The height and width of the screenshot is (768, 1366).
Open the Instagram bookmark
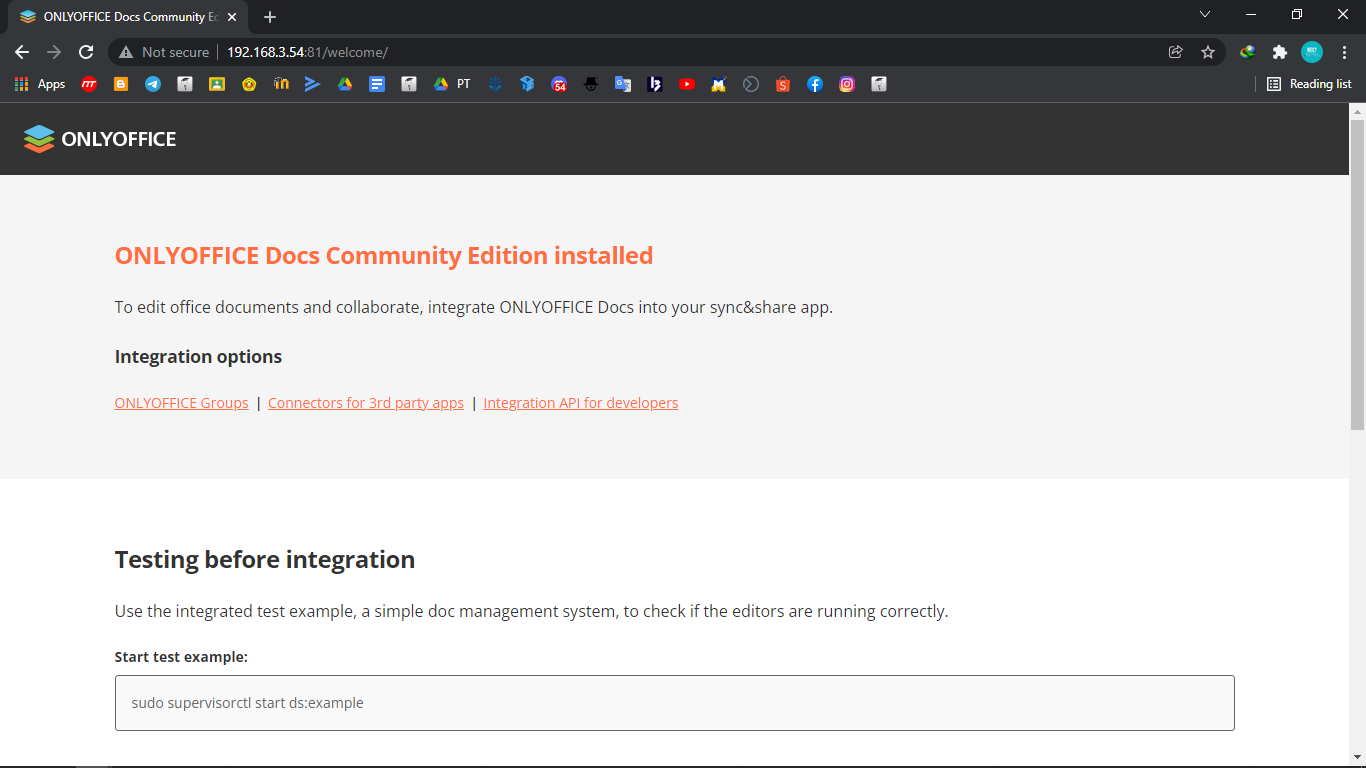tap(847, 84)
